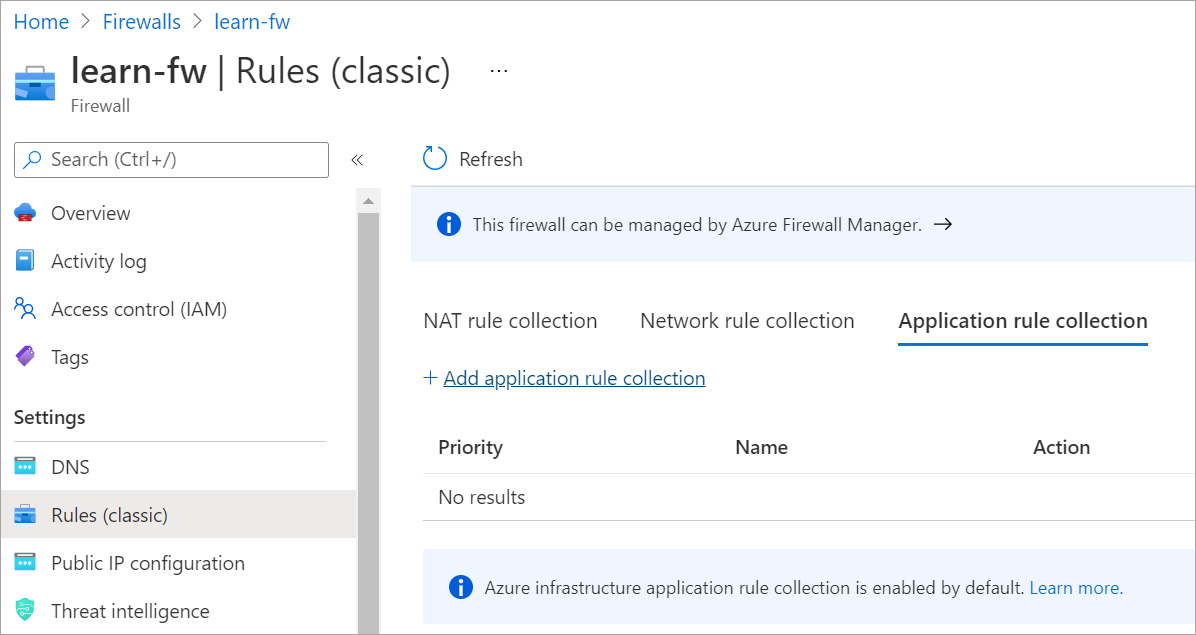Viewport: 1196px width, 635px height.
Task: Open learn-fw breadcrumb link
Action: [x=252, y=21]
